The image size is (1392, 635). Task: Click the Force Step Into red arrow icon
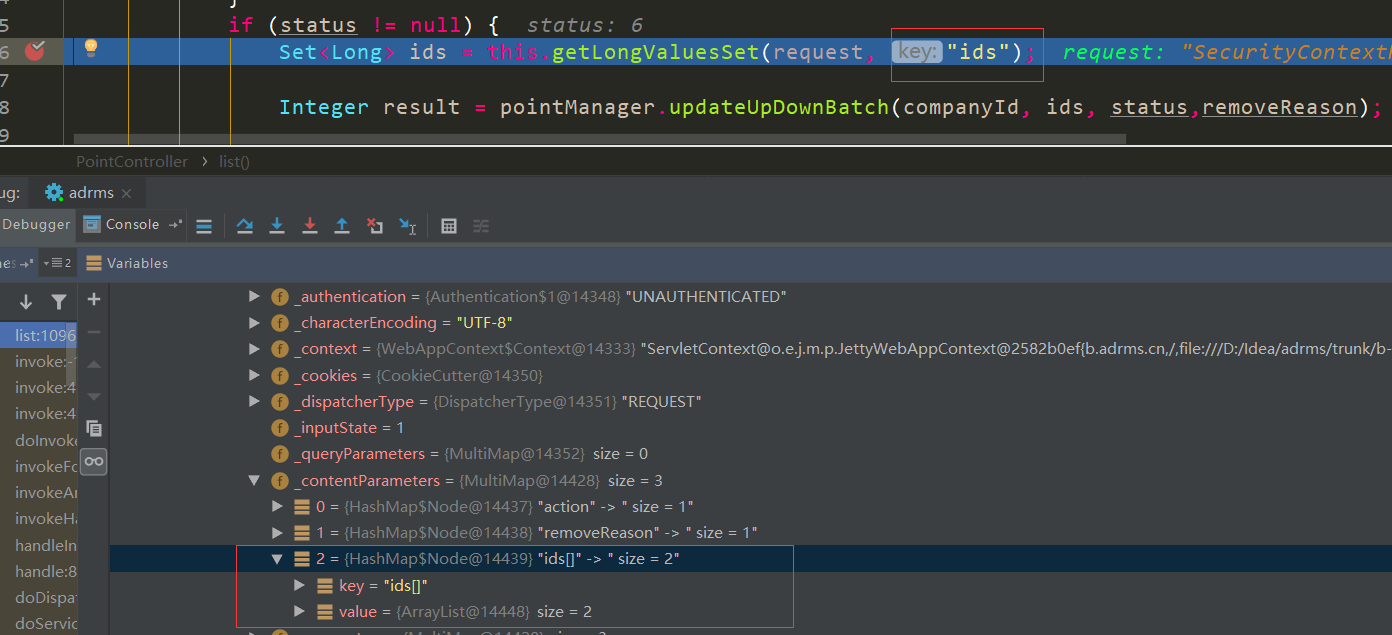coord(310,226)
